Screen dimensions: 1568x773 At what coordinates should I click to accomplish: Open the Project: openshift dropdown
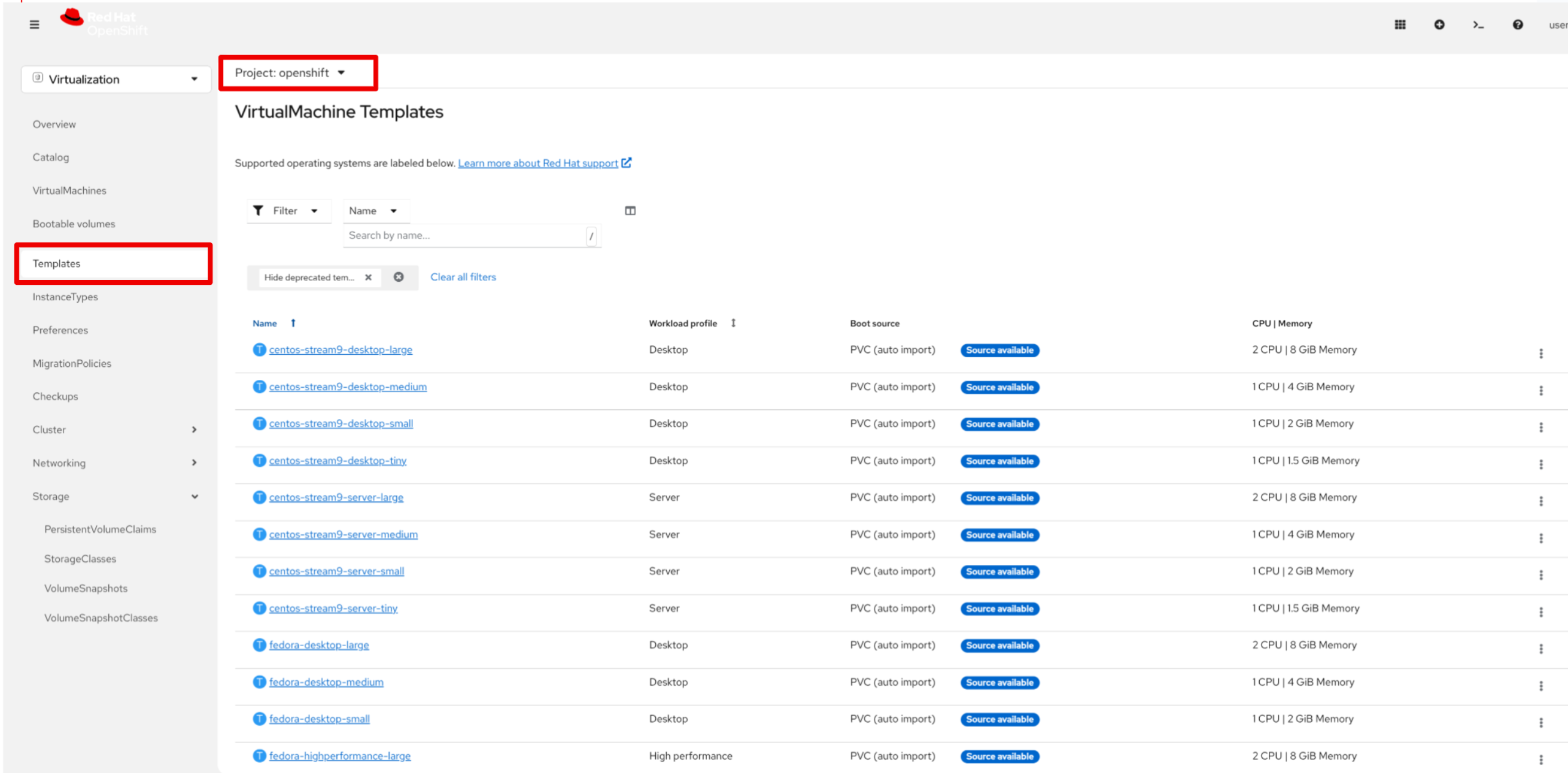pyautogui.click(x=290, y=73)
